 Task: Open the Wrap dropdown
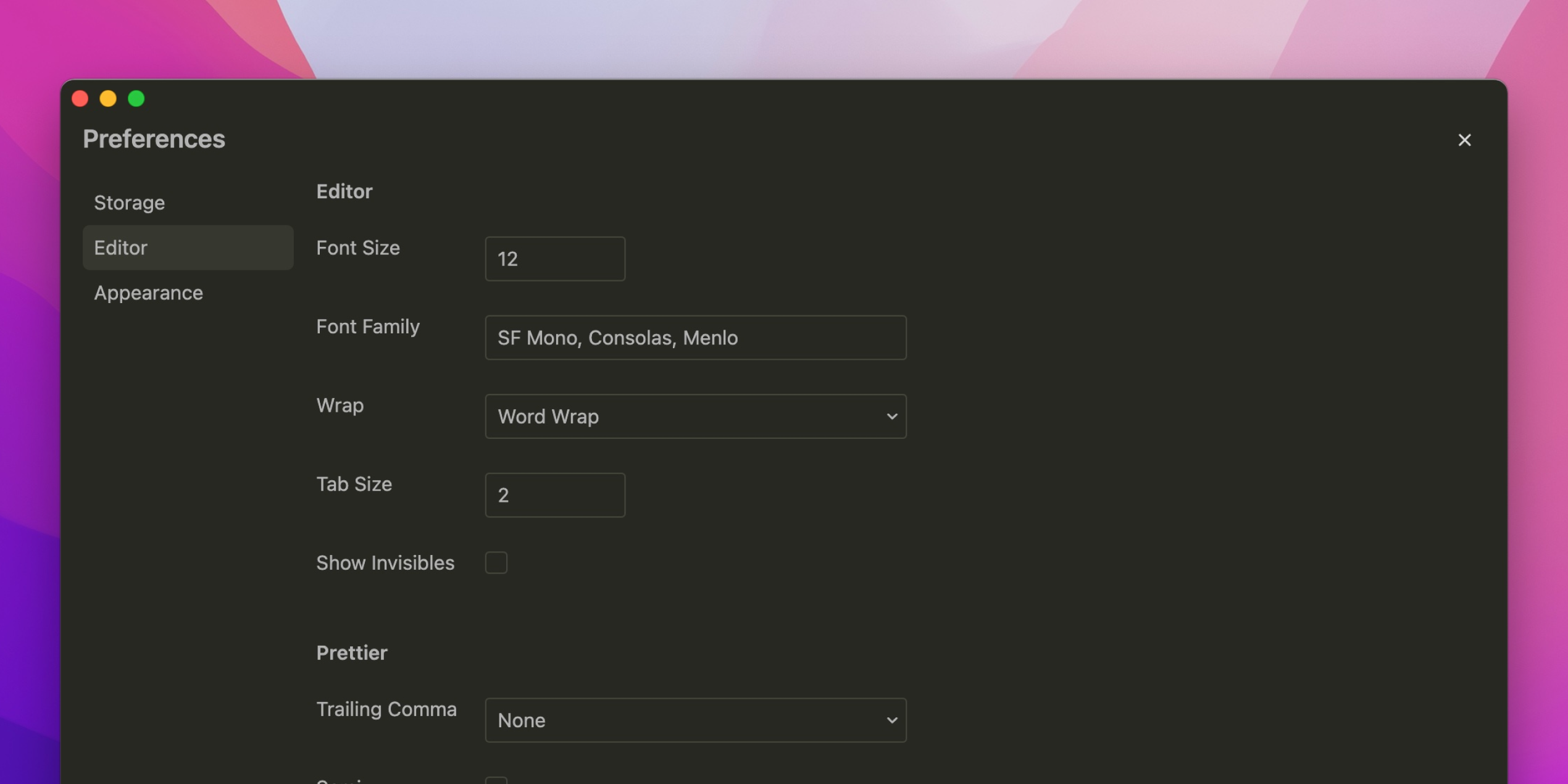pos(696,416)
